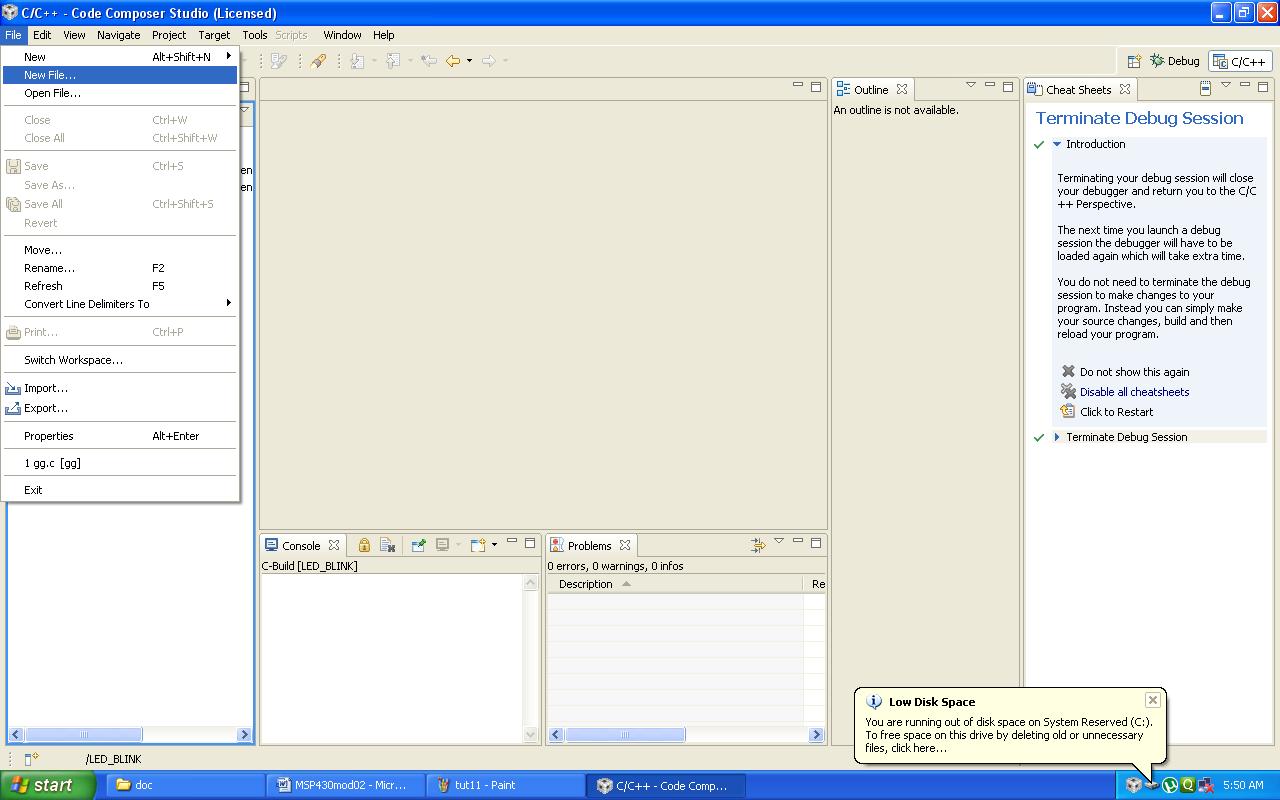The height and width of the screenshot is (800, 1280).
Task: Open recent file 1 gg.c [gg]
Action: (119, 463)
